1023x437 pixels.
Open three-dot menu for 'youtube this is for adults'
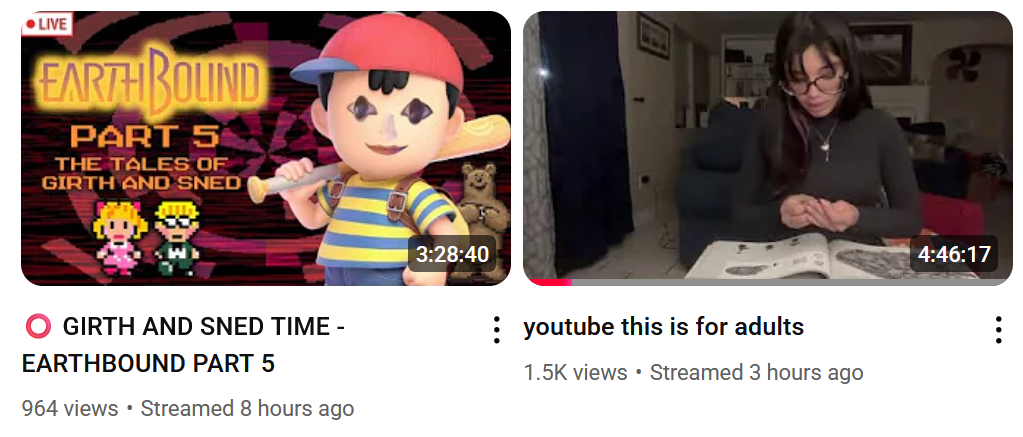click(998, 330)
